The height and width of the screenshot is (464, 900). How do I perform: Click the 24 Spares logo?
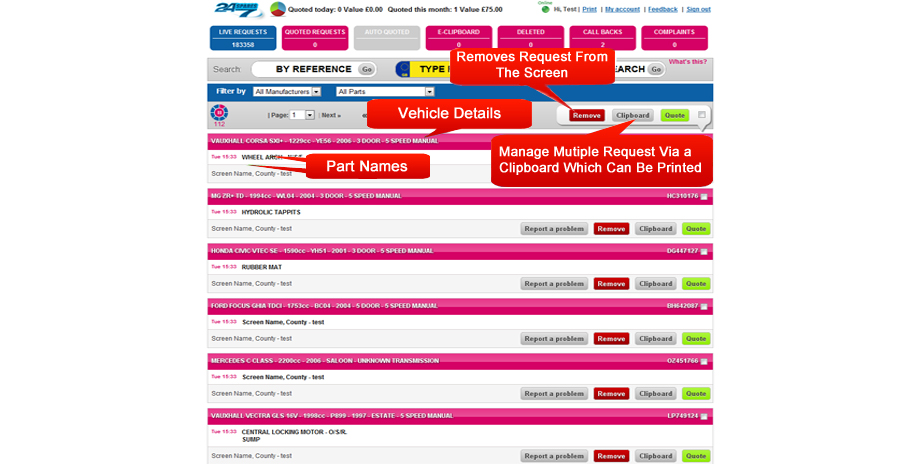point(238,10)
